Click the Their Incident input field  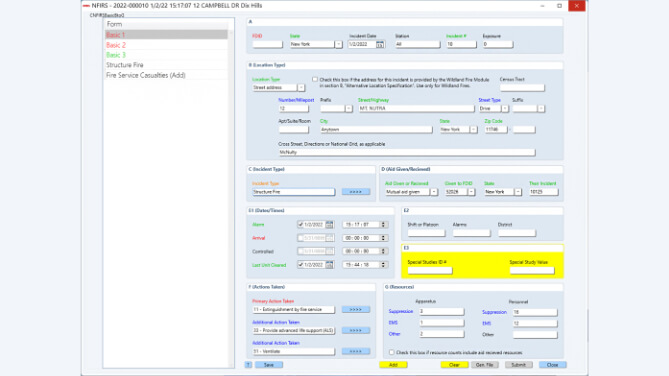click(x=544, y=192)
